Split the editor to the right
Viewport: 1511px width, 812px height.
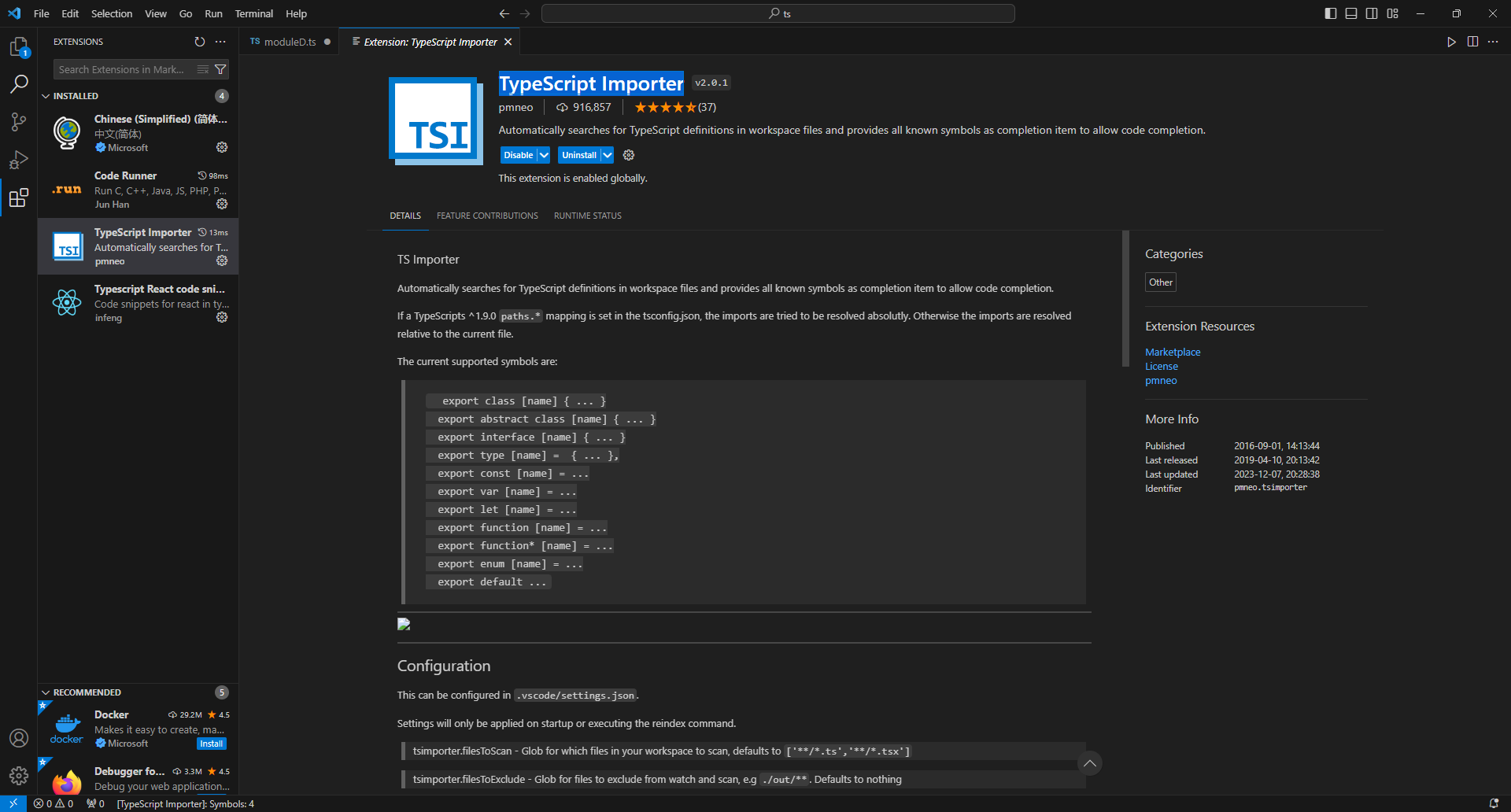[x=1472, y=42]
